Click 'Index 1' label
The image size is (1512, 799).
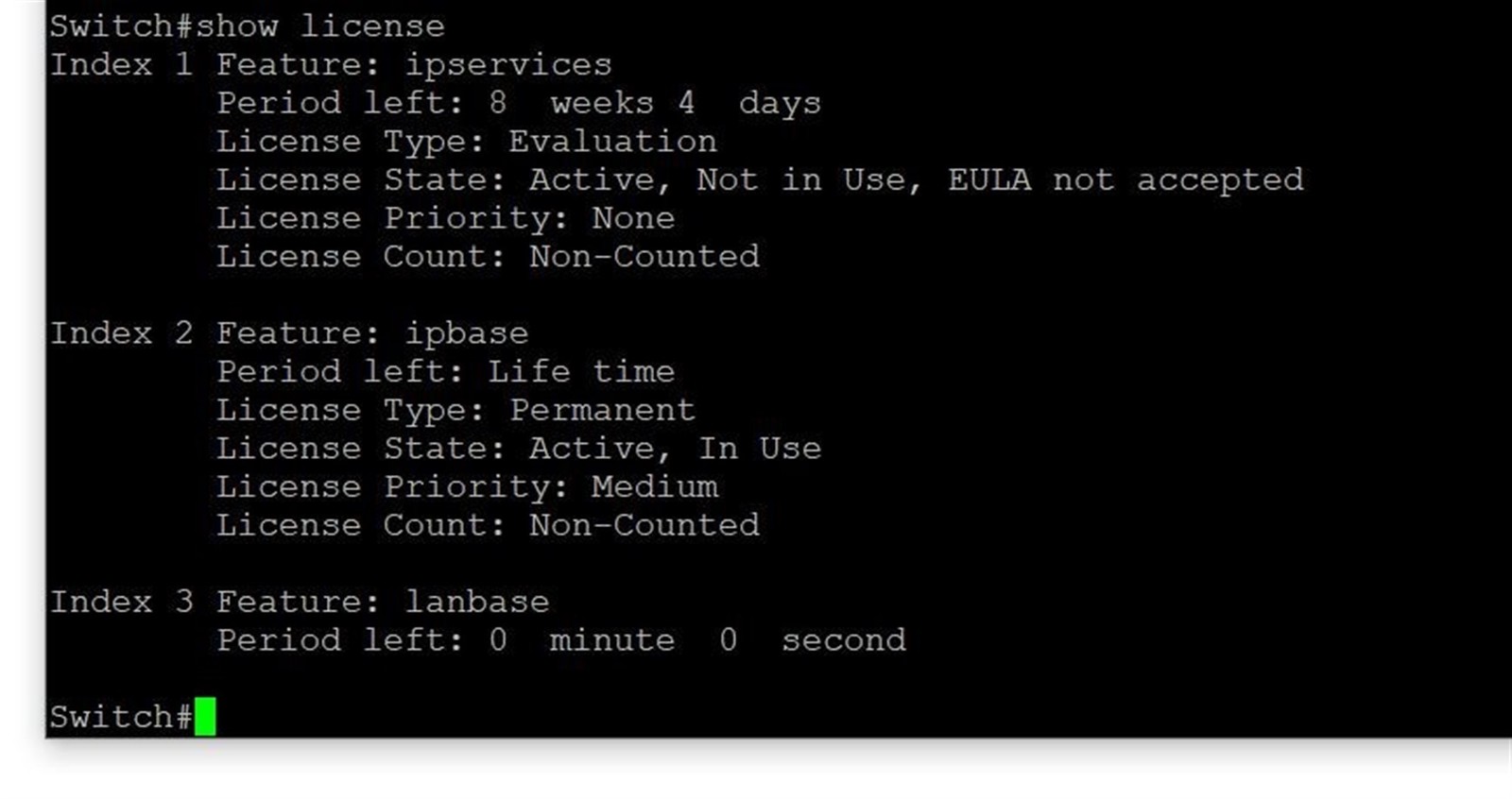click(x=121, y=64)
